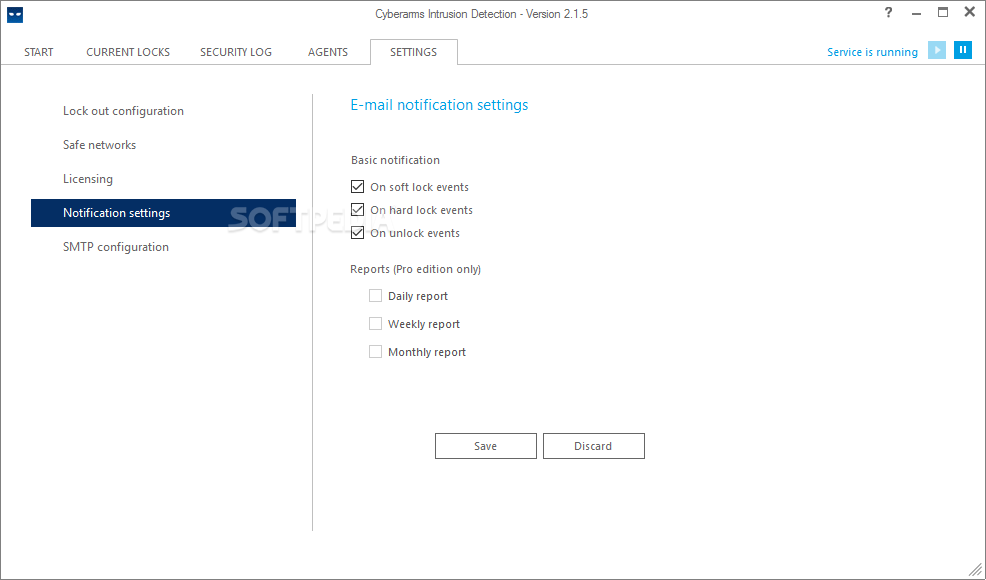Click Reports (Pro edition only) label
The width and height of the screenshot is (986, 580).
pos(416,269)
